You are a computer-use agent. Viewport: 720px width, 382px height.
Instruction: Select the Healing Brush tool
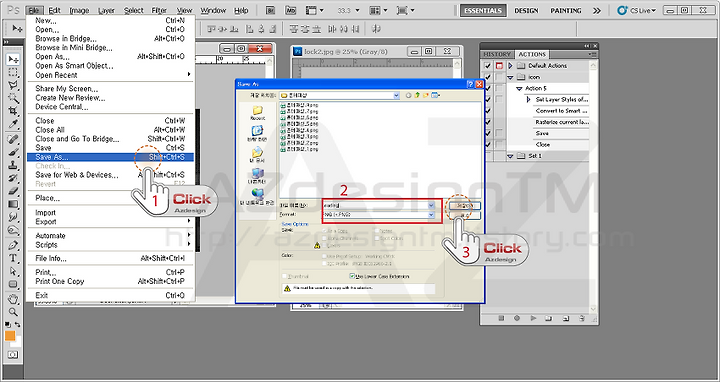[13, 139]
